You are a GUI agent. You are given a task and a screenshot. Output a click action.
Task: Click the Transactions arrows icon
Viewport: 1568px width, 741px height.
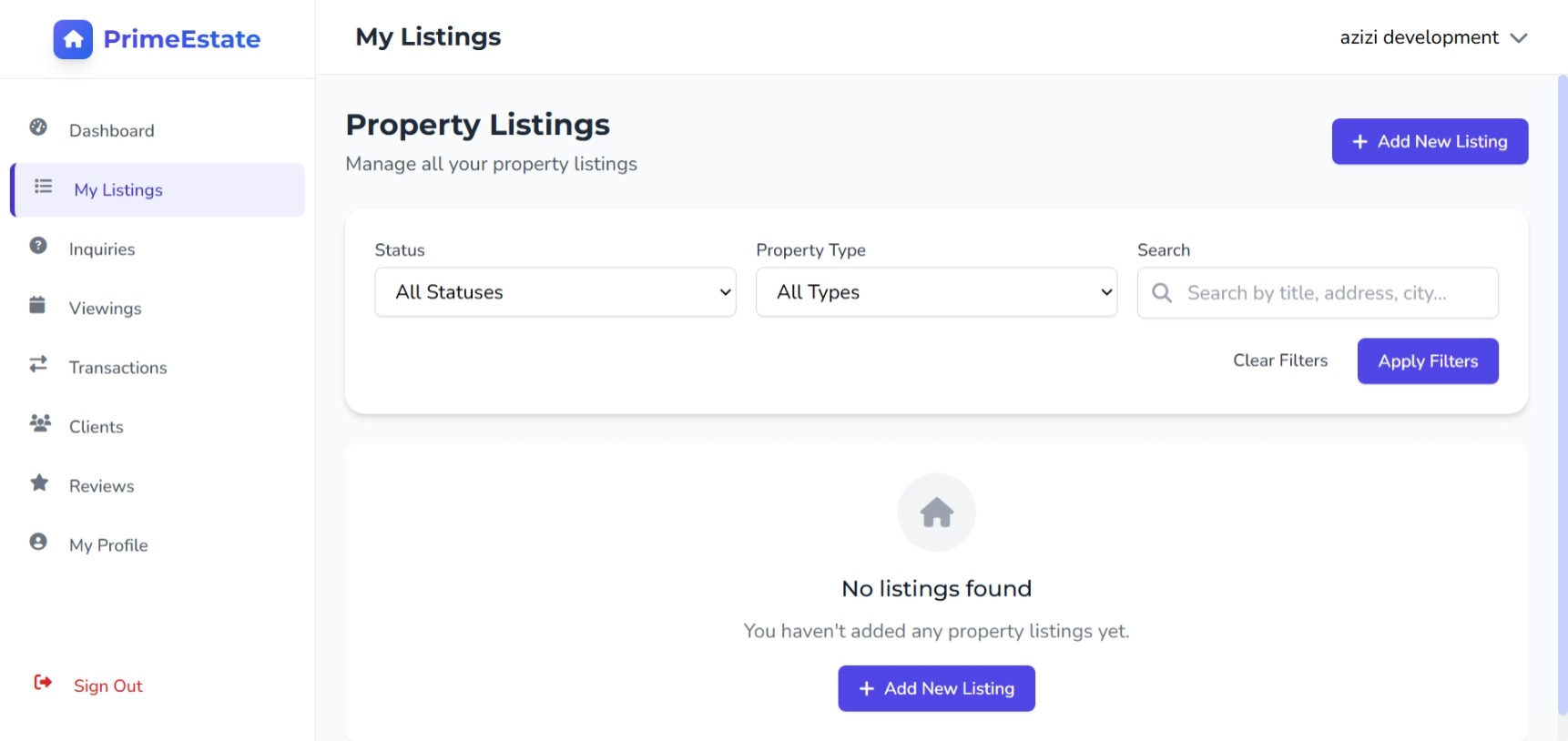coord(38,364)
